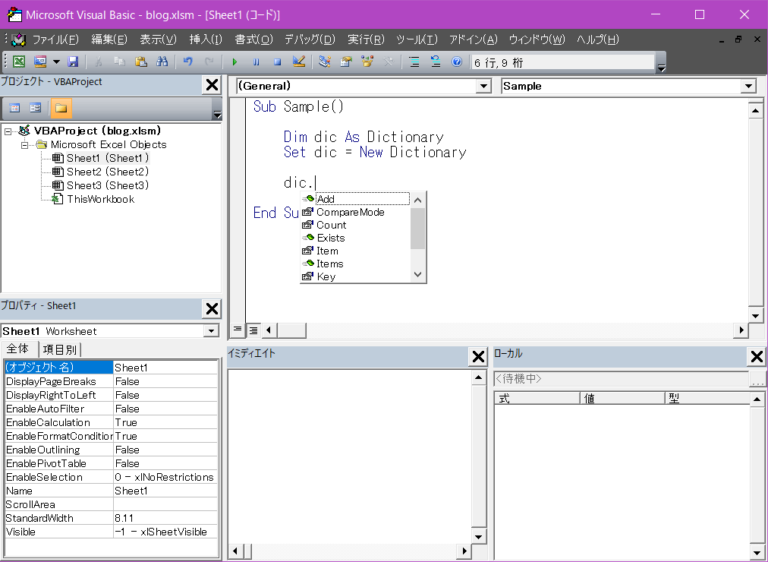
Task: Select Sheet3 (Sheet3) in project tree
Action: click(108, 186)
